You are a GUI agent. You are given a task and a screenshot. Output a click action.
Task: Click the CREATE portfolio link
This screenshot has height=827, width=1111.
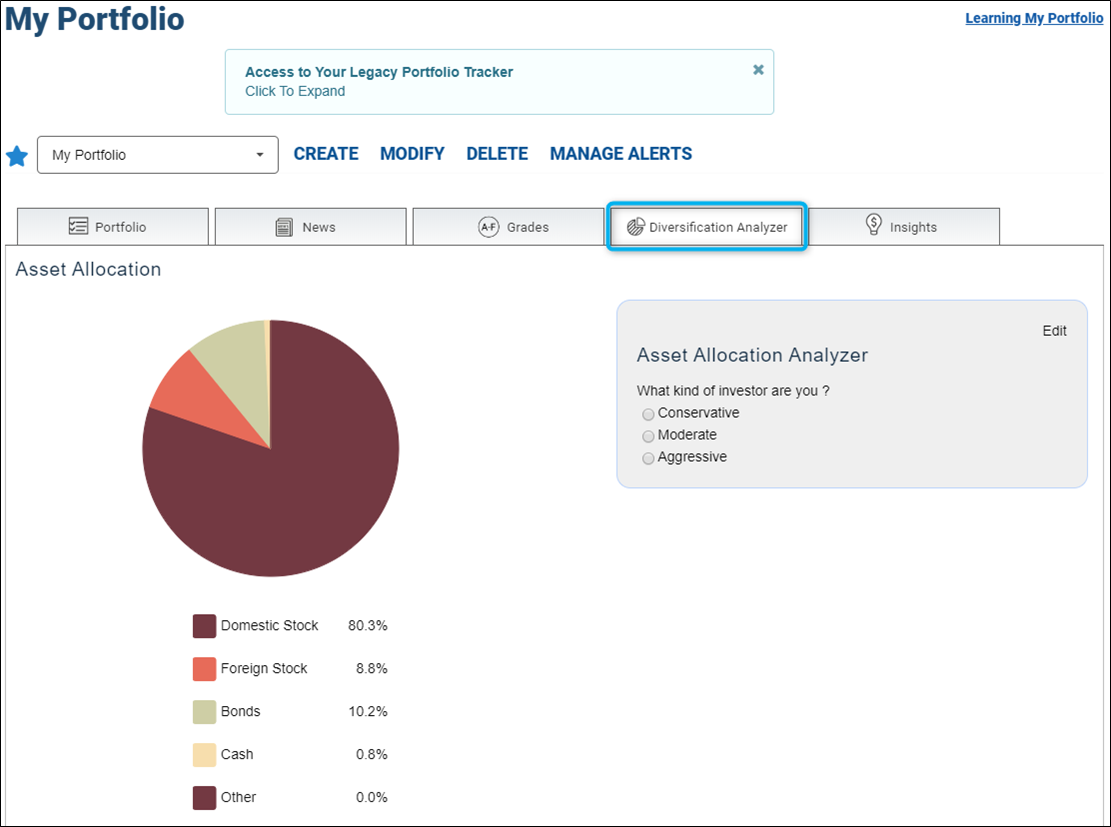(326, 154)
